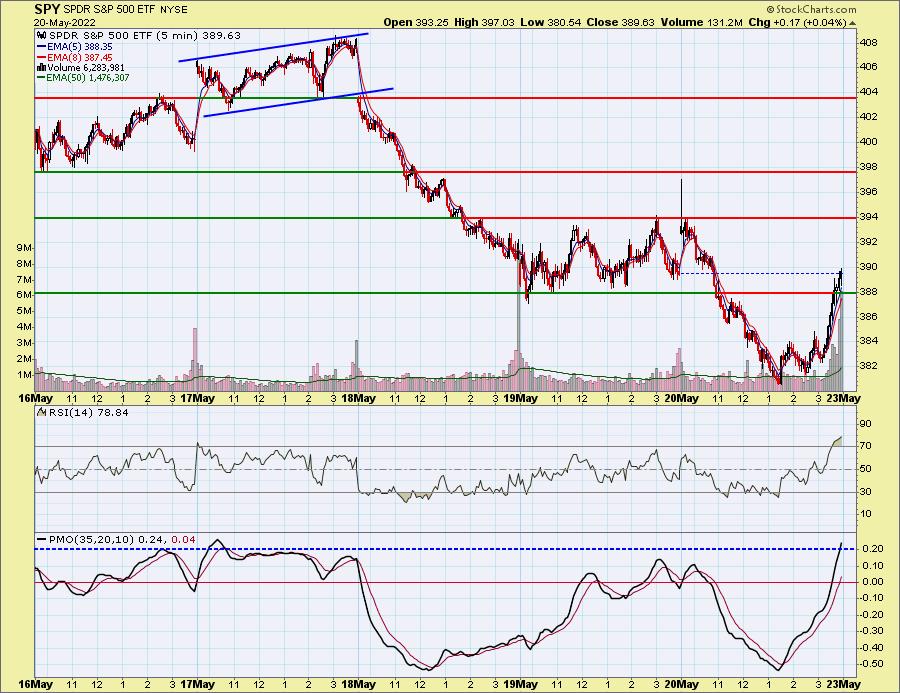Click the 6M volume axis label
Screen dimensions: 900x693
(24, 295)
